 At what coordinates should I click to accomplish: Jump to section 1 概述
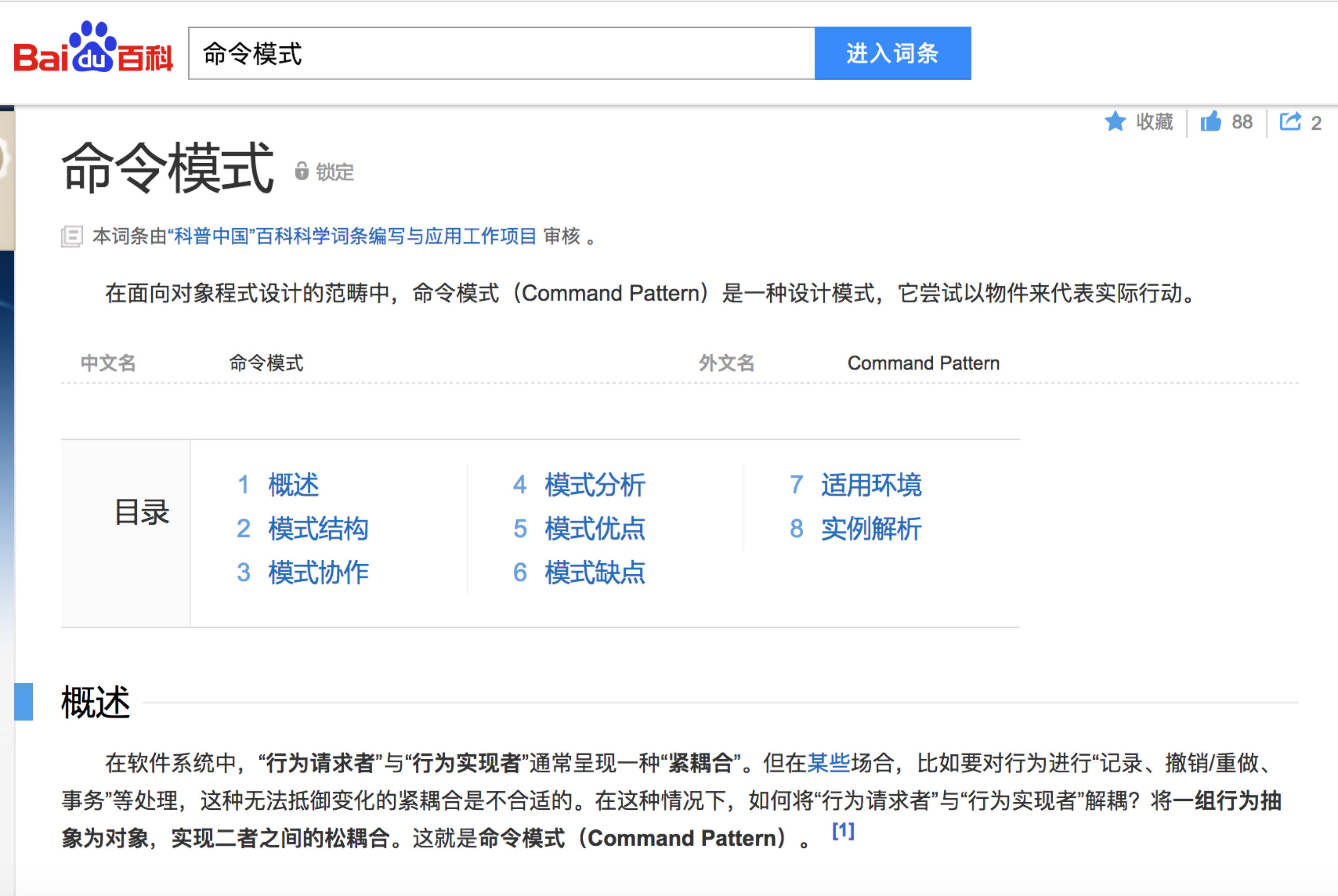coord(293,485)
